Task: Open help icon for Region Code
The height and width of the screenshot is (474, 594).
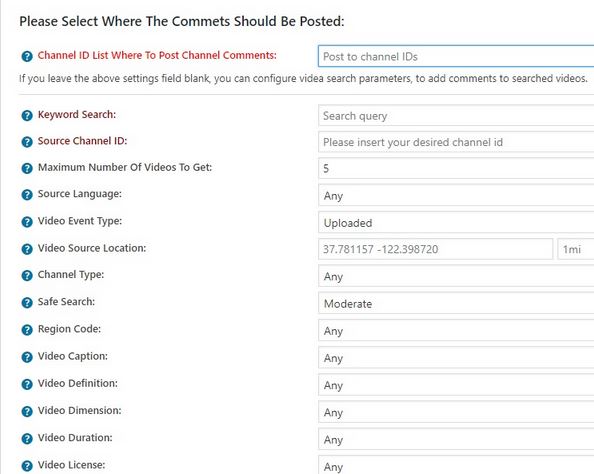Action: tap(27, 330)
